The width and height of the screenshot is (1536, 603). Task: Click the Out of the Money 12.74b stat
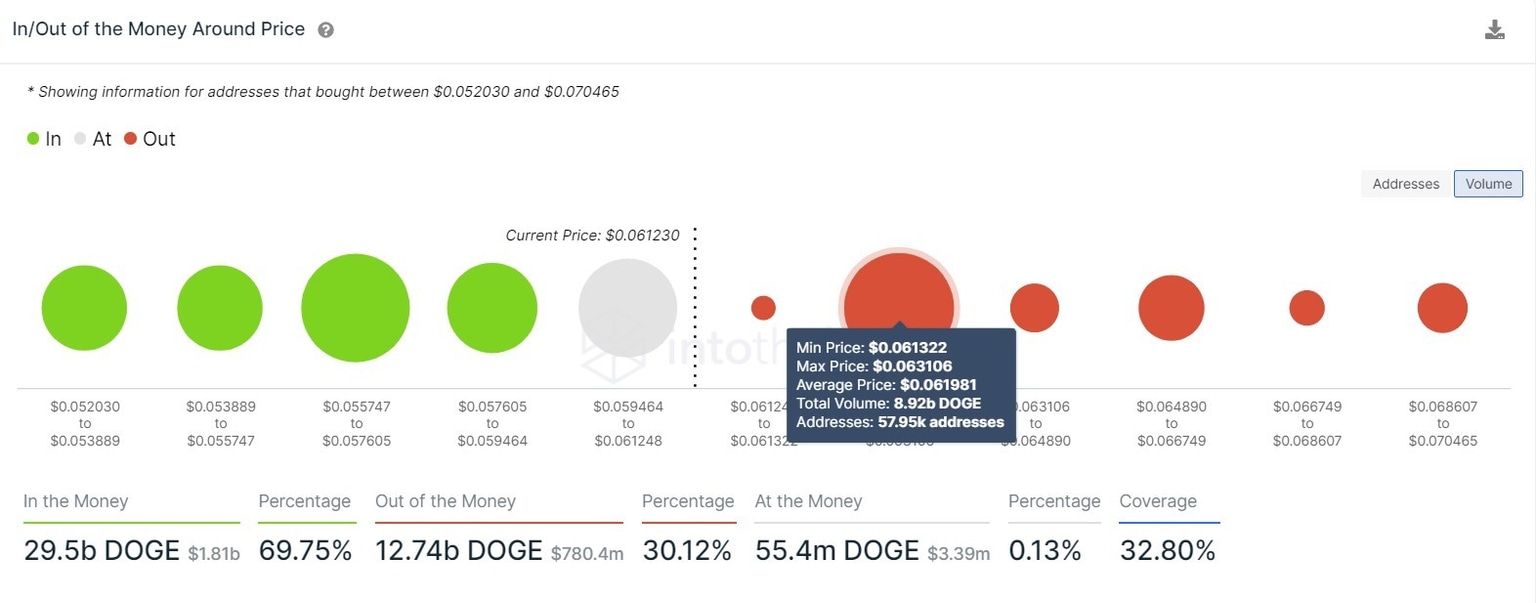tap(458, 550)
